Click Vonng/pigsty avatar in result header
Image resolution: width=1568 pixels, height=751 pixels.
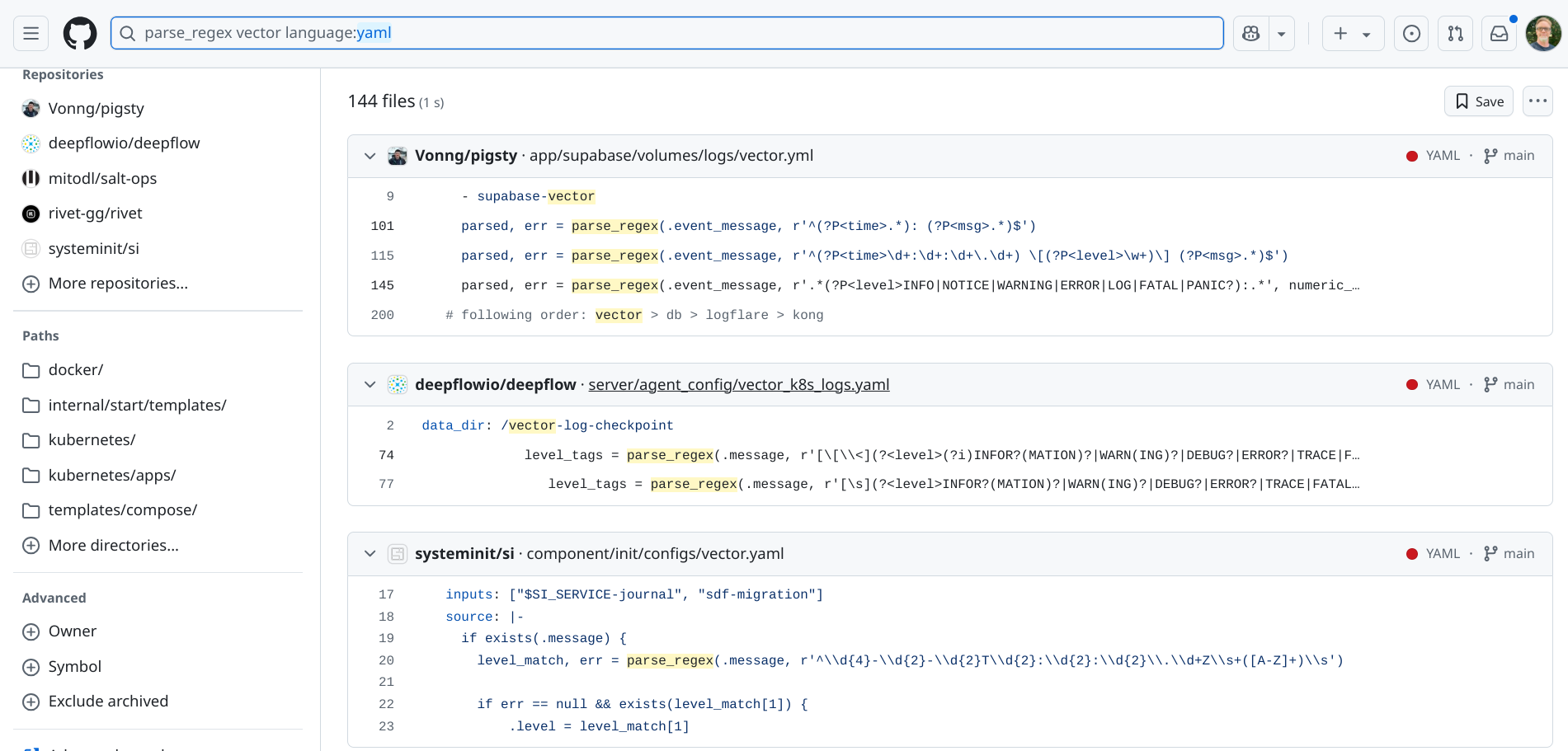[398, 156]
